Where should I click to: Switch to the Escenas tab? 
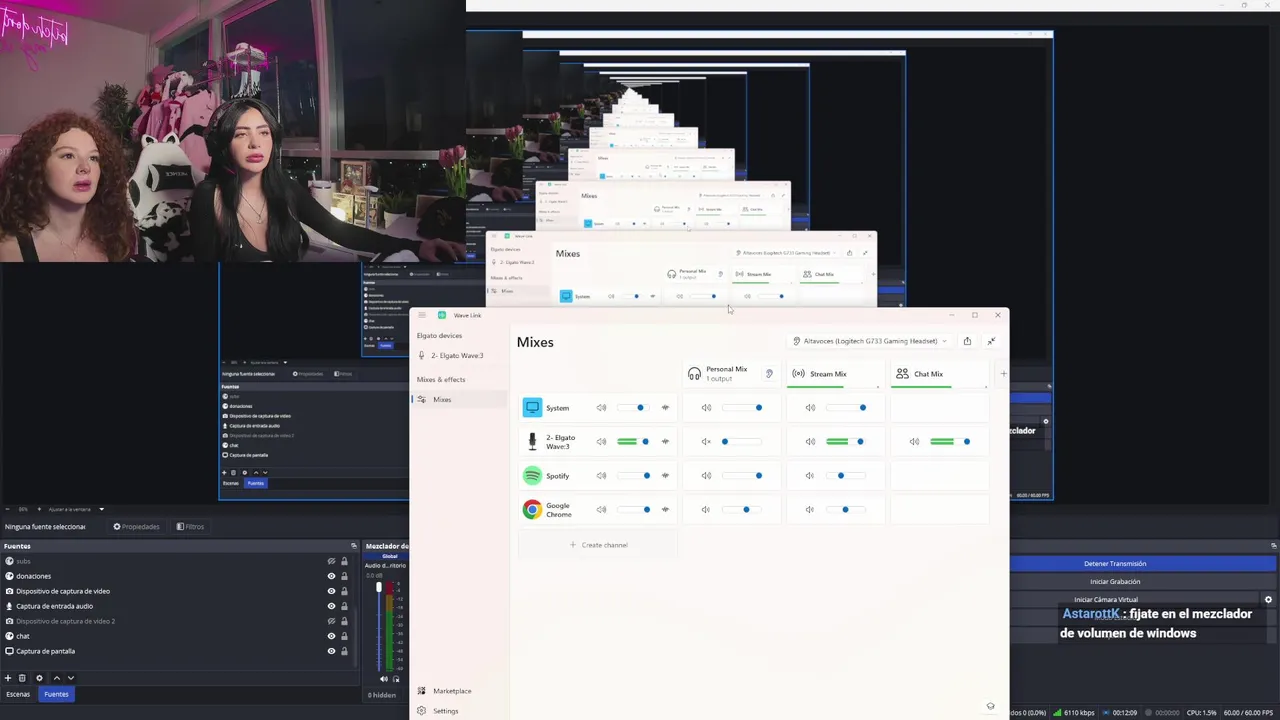(18, 694)
